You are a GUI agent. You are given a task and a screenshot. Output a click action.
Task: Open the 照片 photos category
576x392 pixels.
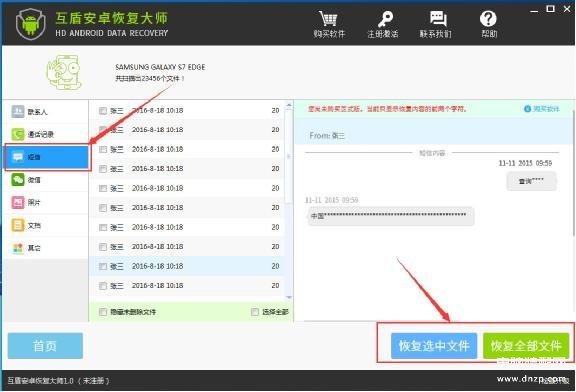coord(46,202)
